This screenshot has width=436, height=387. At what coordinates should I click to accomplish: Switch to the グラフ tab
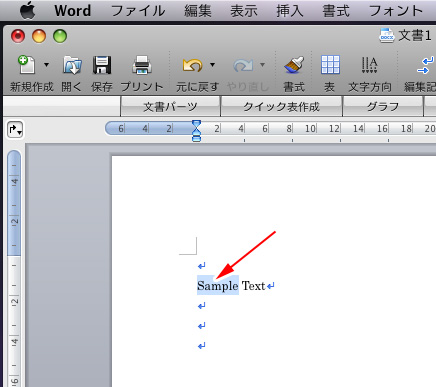tap(383, 107)
